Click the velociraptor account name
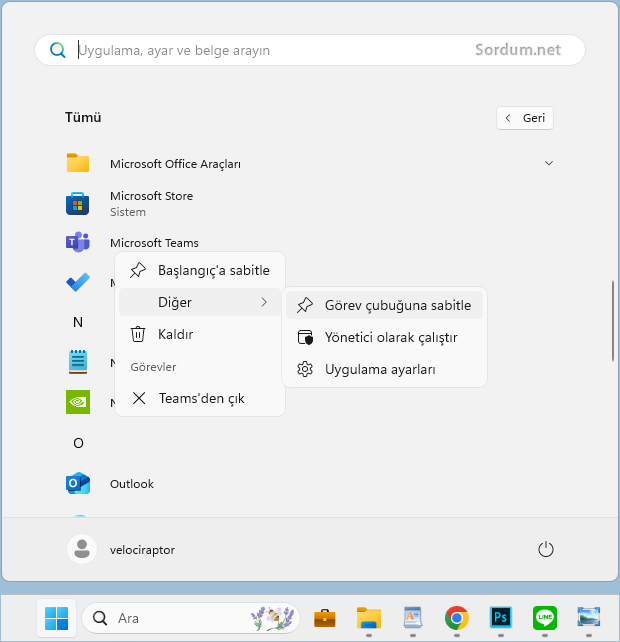 [142, 549]
